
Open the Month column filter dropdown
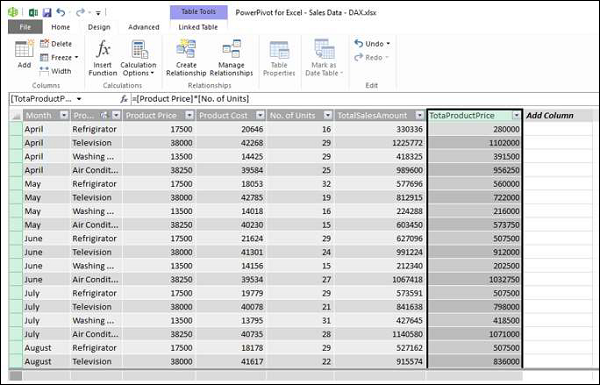coord(64,116)
